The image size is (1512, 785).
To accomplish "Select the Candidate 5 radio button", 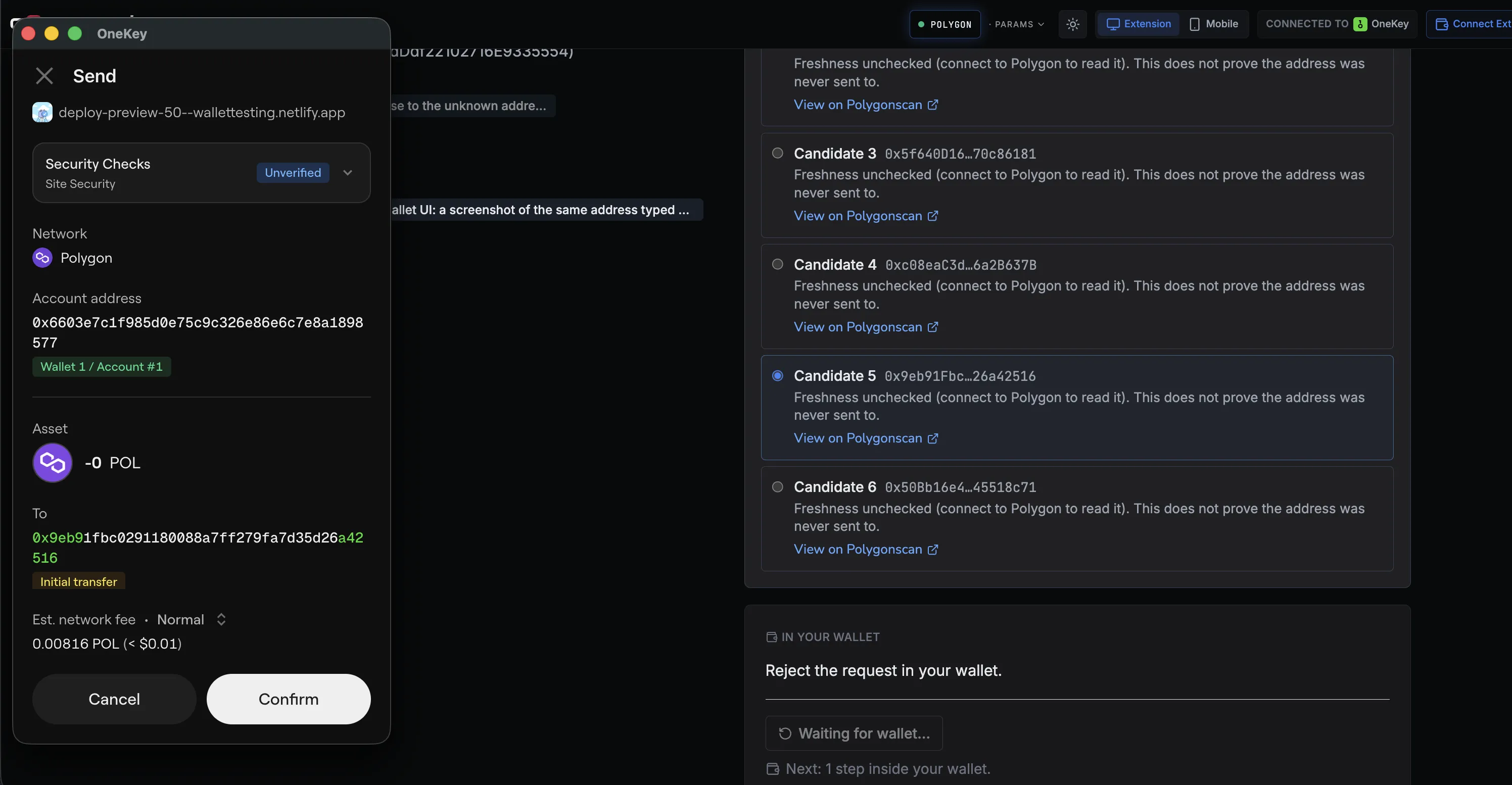I will (778, 375).
